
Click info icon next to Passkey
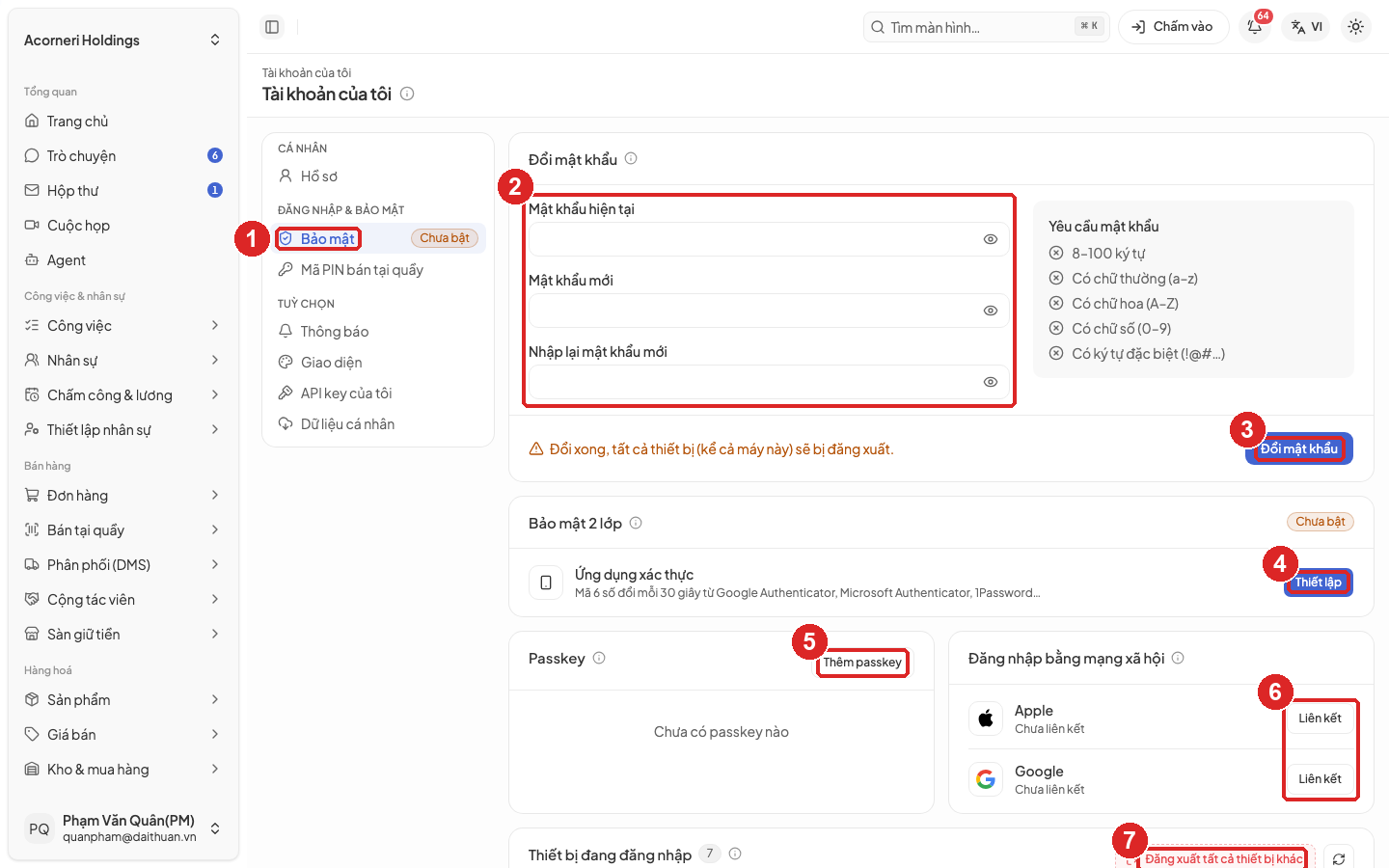pos(599,658)
